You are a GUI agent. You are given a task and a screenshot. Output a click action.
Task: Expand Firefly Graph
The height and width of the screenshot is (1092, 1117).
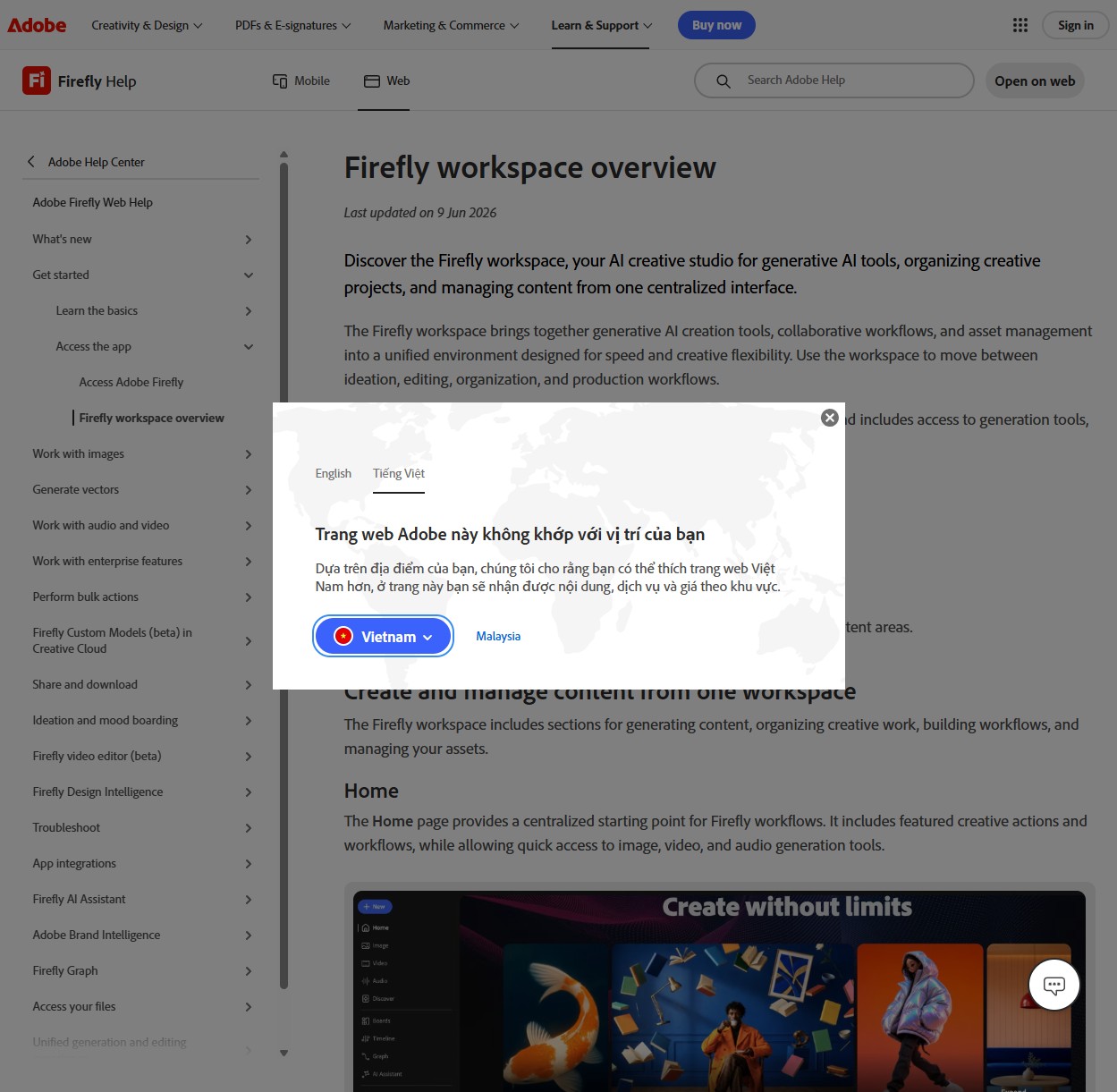pyautogui.click(x=249, y=970)
